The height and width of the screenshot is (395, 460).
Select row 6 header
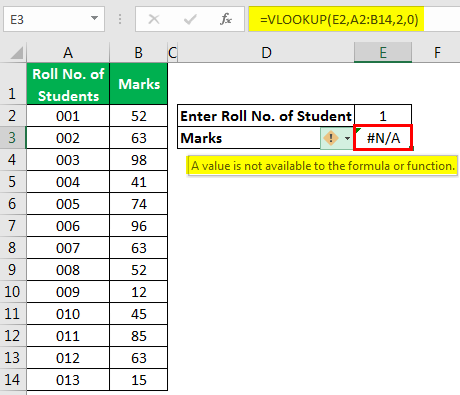point(13,204)
